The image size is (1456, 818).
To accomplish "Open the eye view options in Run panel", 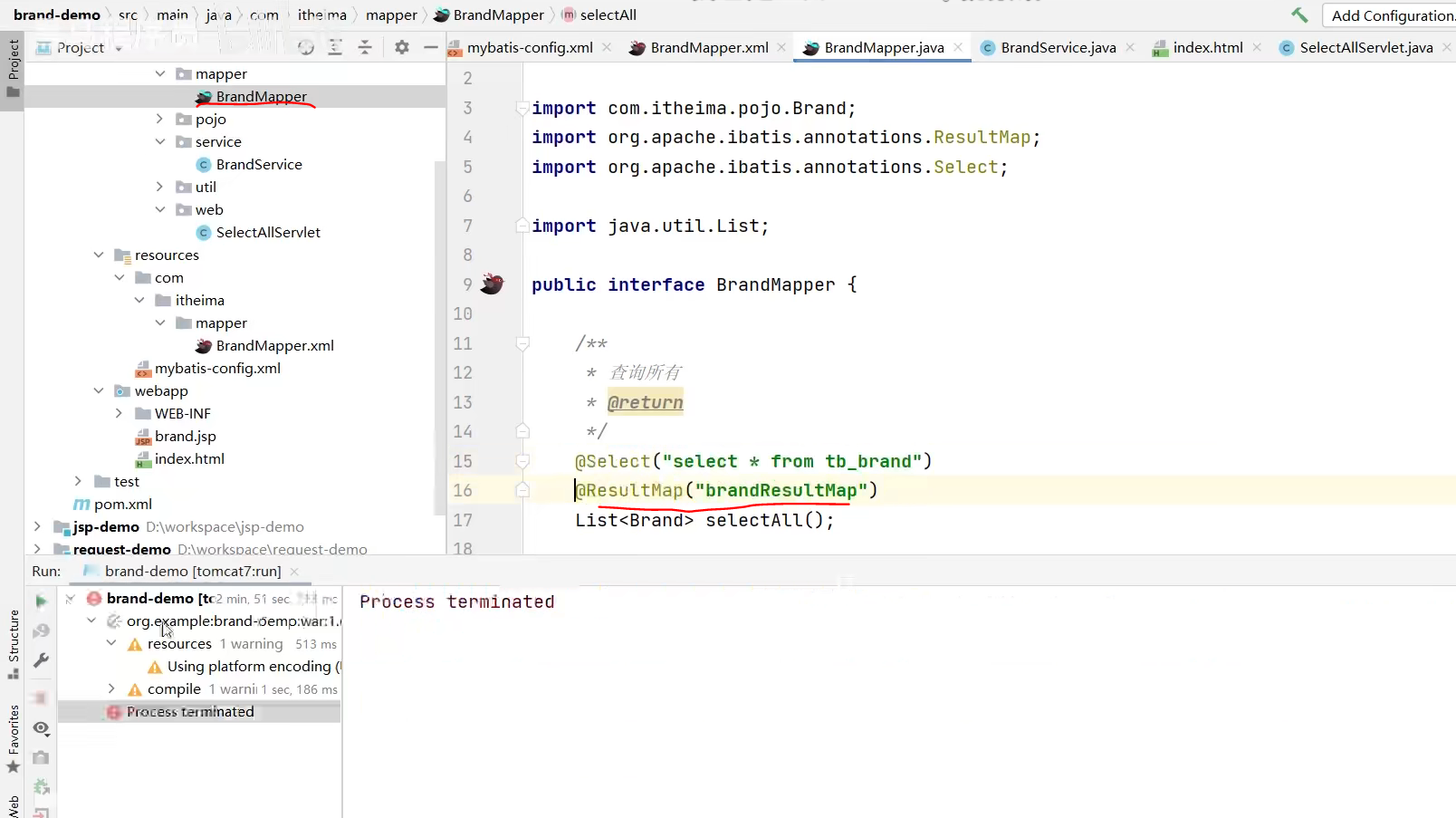I will click(41, 728).
